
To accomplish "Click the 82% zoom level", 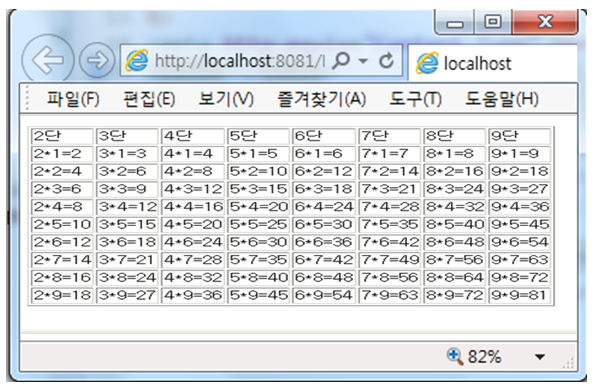I will pos(484,357).
